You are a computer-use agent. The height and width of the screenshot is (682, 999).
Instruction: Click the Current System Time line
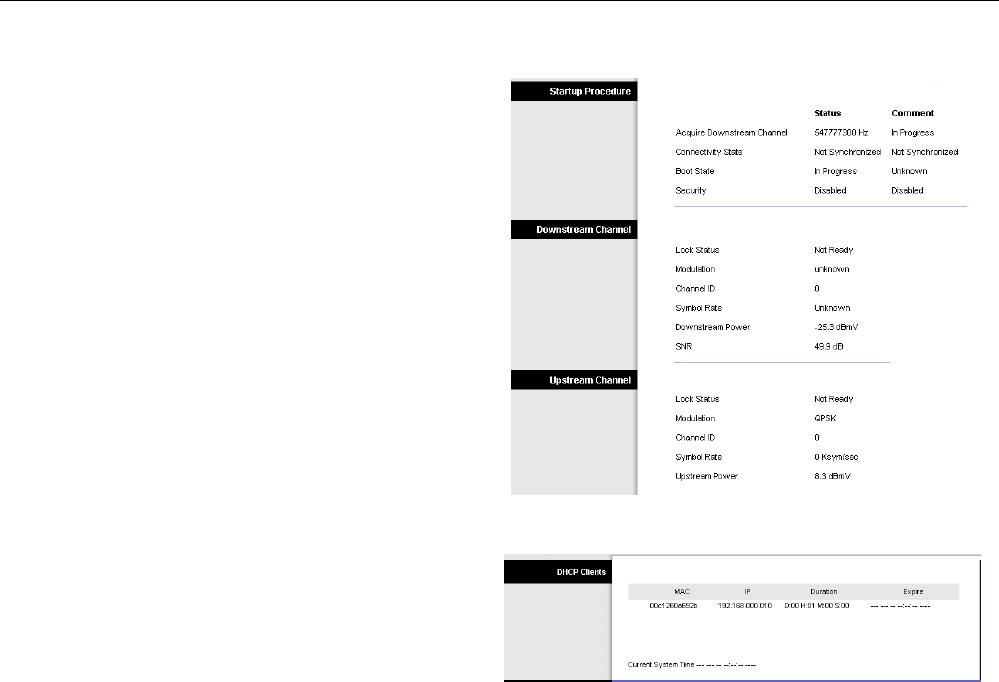point(691,665)
